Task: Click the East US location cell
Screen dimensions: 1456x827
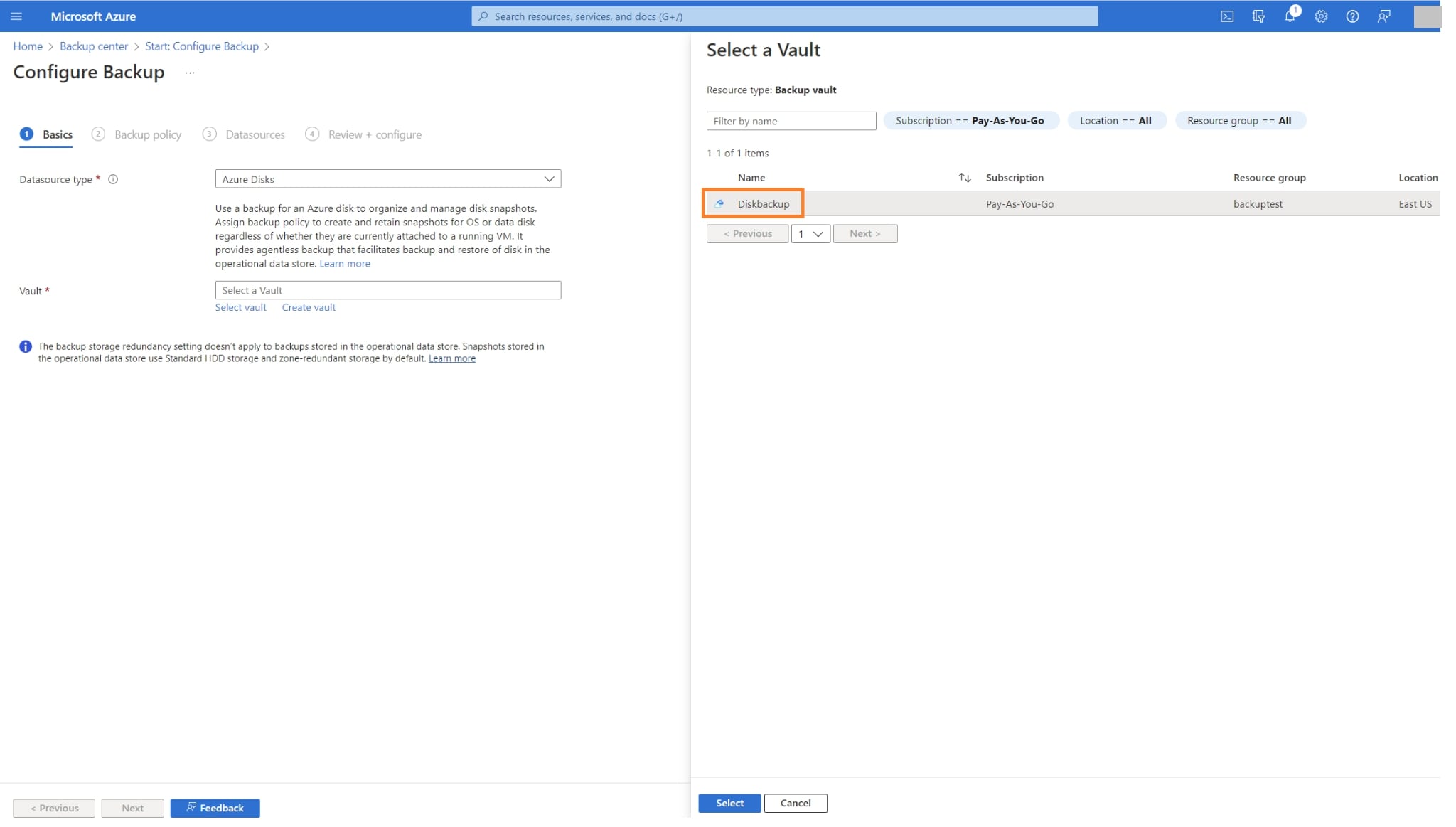Action: point(1415,204)
